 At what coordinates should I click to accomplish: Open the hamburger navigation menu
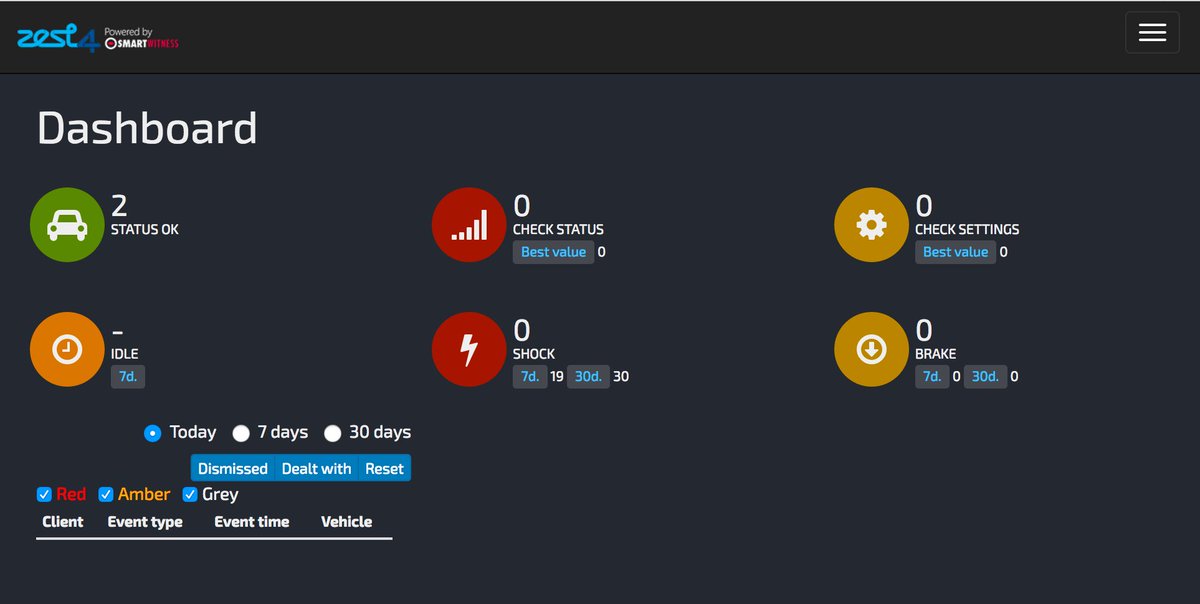coord(1152,32)
